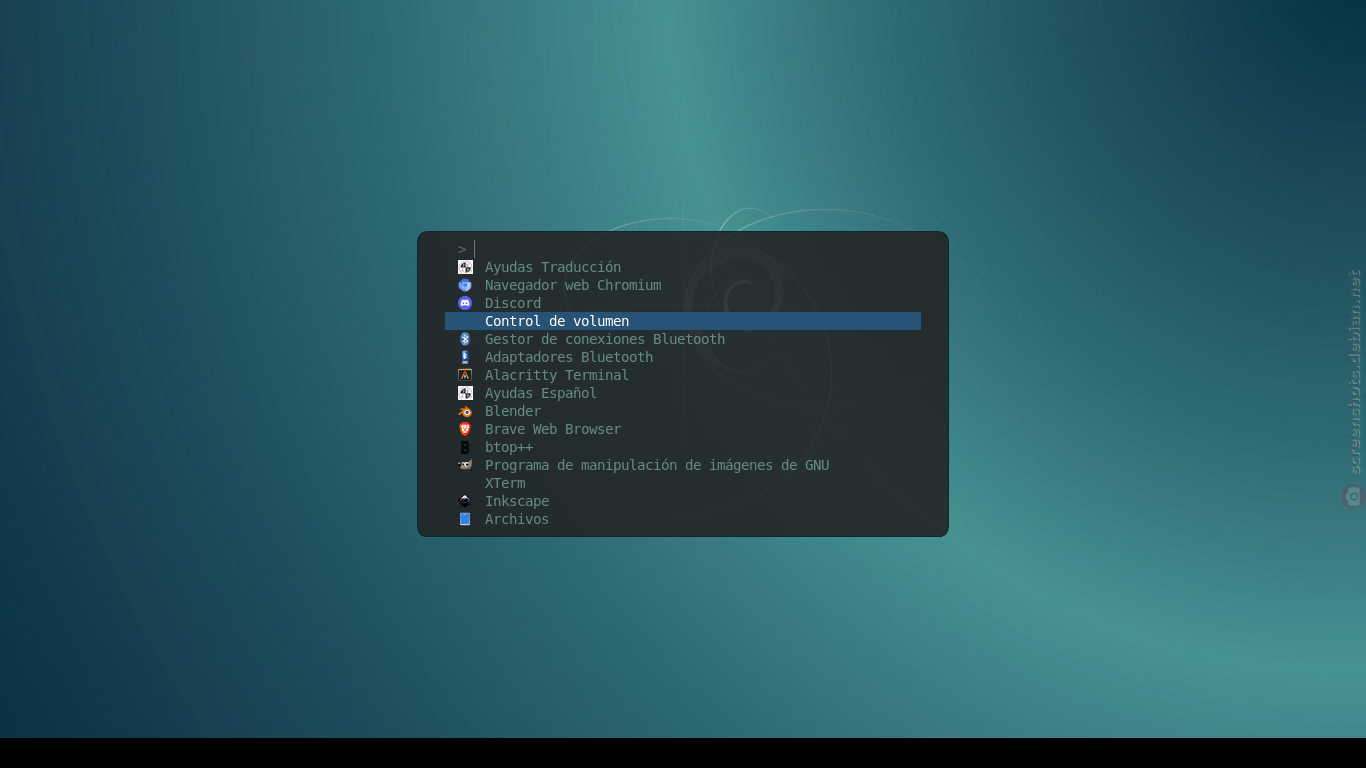Click the Inkscape icon
The height and width of the screenshot is (768, 1366).
465,501
